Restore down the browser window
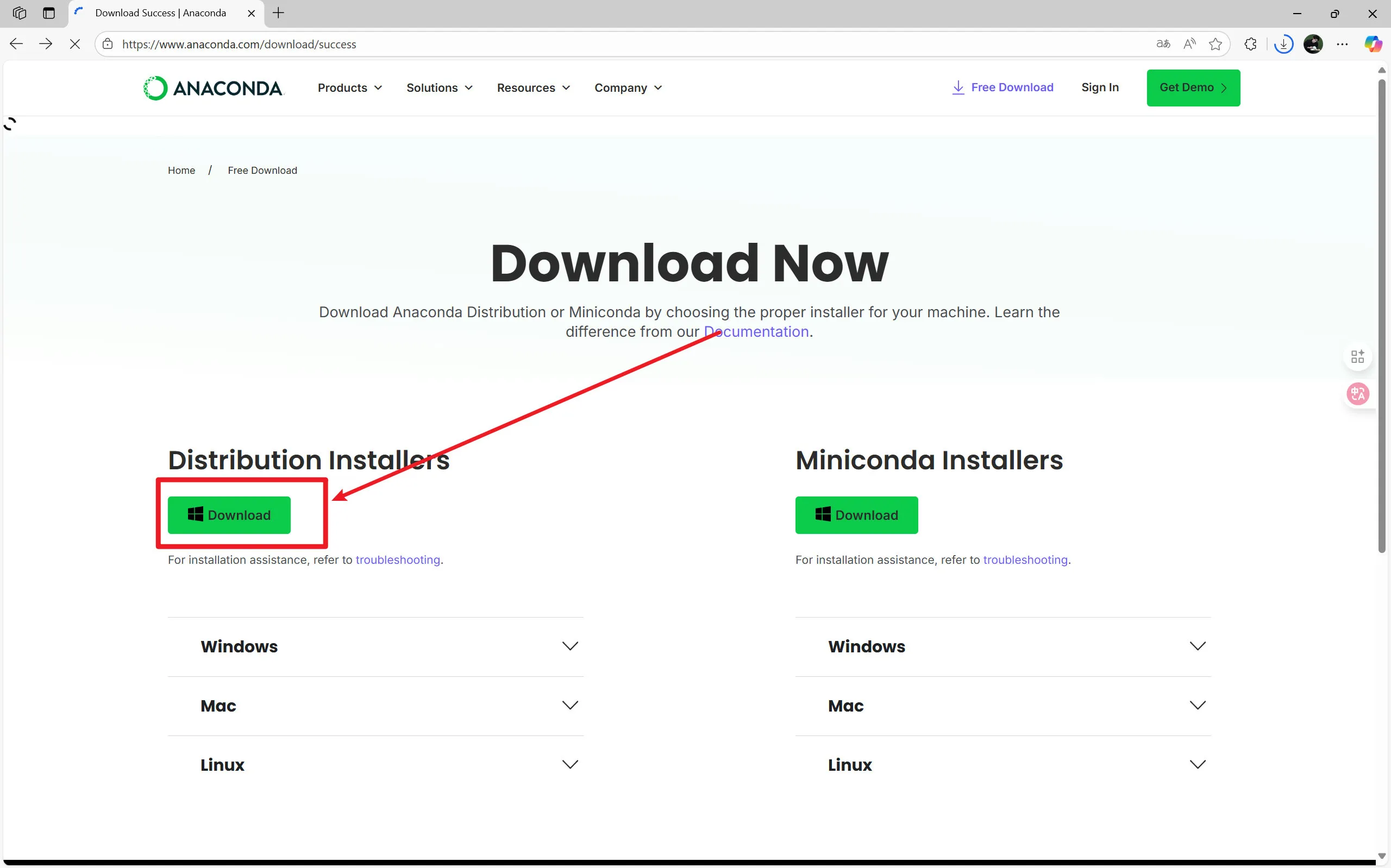The image size is (1391, 868). click(x=1334, y=13)
